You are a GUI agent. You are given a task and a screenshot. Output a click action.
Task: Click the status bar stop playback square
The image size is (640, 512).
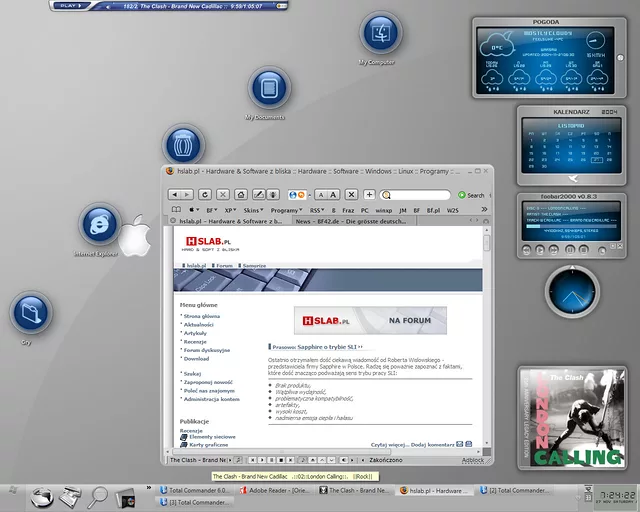tap(281, 460)
